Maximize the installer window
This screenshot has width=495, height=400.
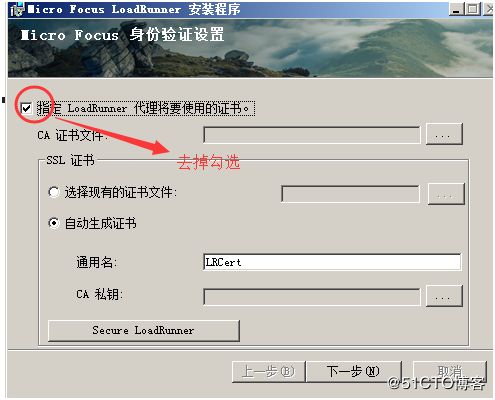(473, 9)
